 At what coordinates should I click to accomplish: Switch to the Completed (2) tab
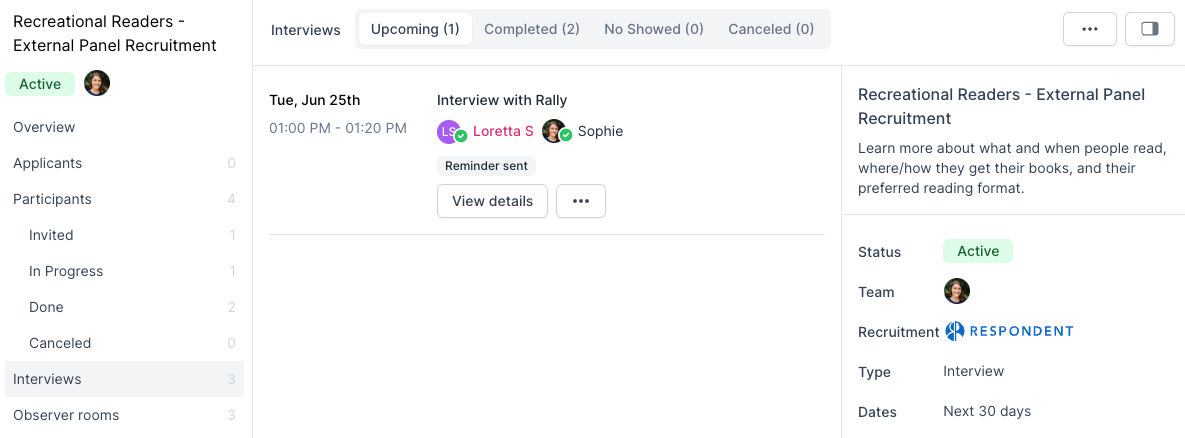[x=532, y=29]
